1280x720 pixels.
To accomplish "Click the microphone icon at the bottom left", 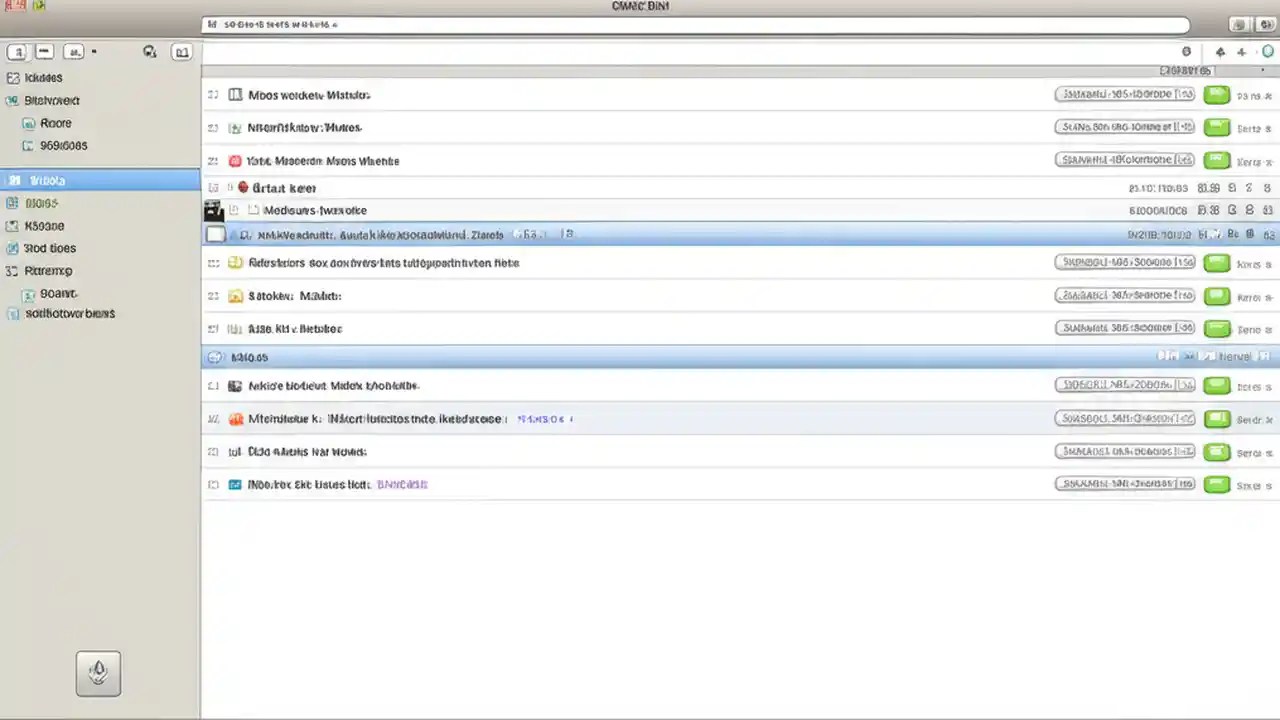I will pyautogui.click(x=98, y=671).
